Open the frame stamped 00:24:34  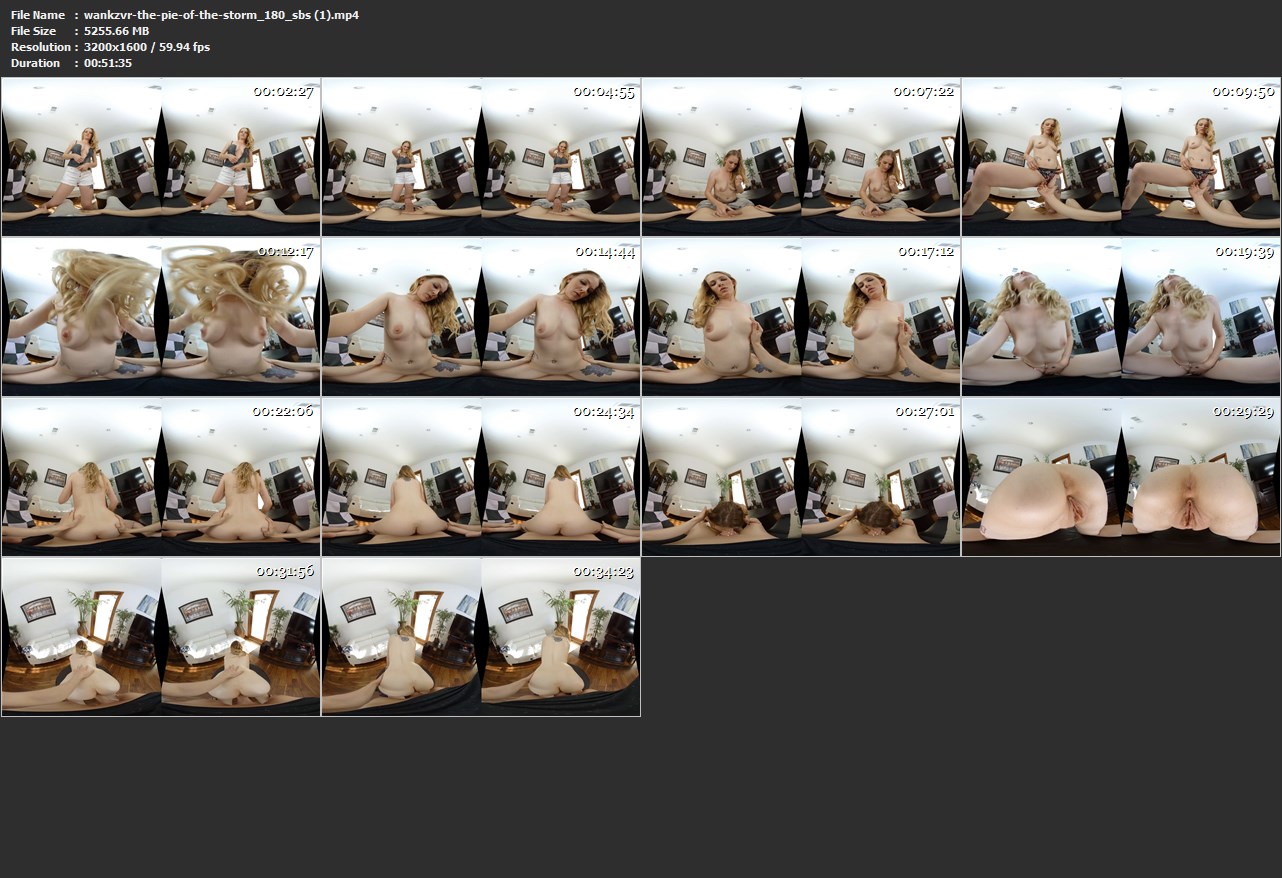(x=481, y=477)
